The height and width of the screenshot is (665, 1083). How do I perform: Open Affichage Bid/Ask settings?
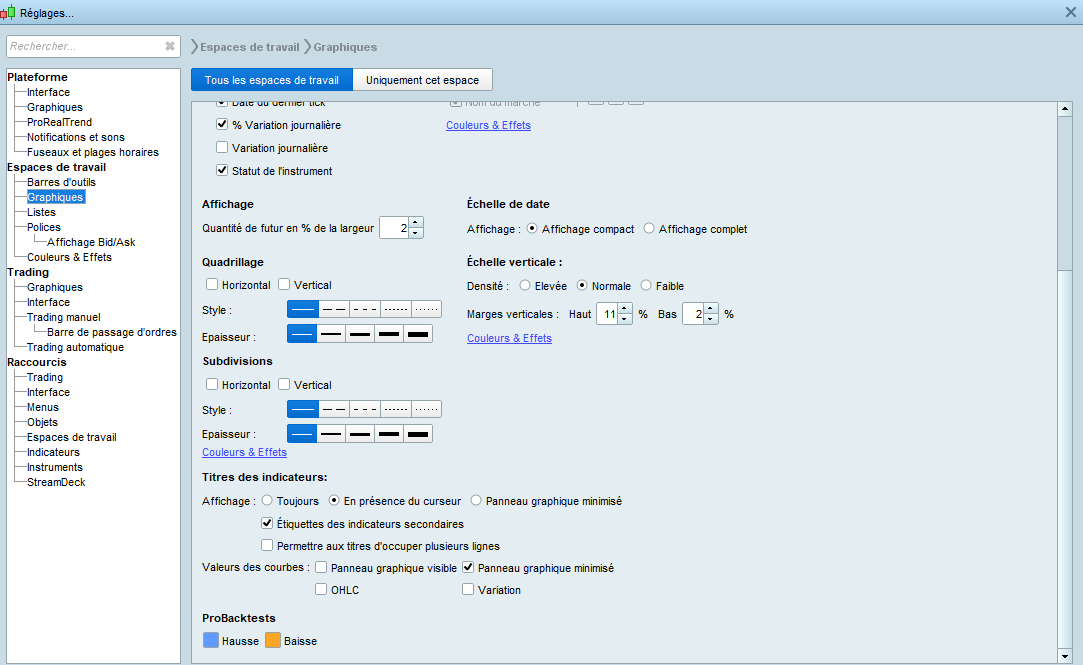[x=91, y=242]
